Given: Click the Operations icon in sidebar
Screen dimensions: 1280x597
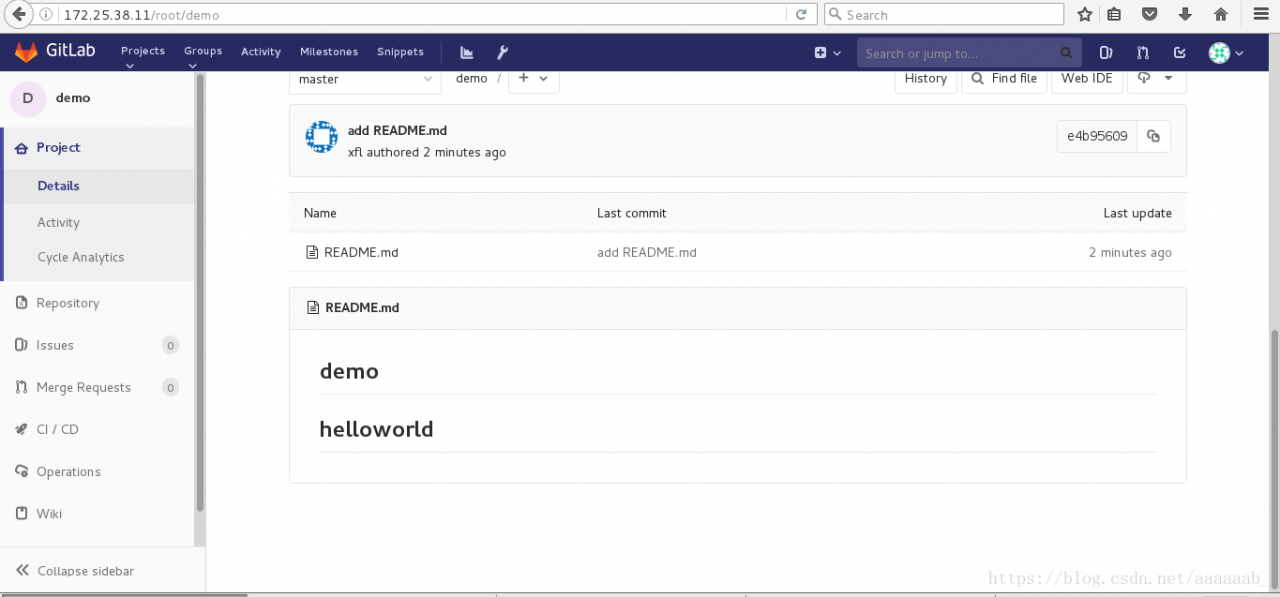Looking at the screenshot, I should 22,471.
